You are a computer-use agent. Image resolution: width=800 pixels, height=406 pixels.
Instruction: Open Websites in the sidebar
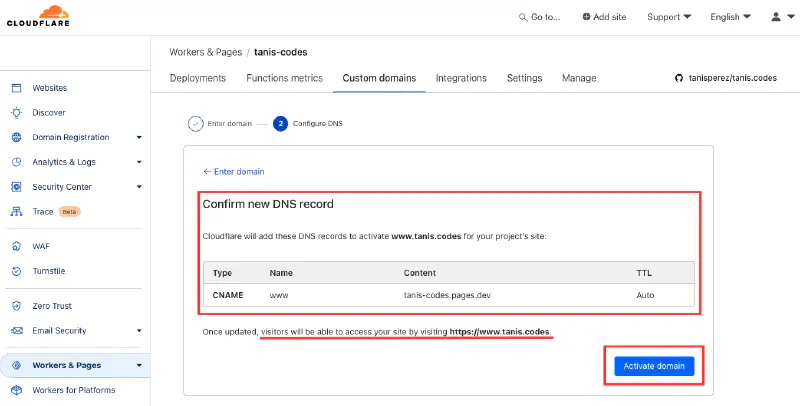pyautogui.click(x=49, y=88)
